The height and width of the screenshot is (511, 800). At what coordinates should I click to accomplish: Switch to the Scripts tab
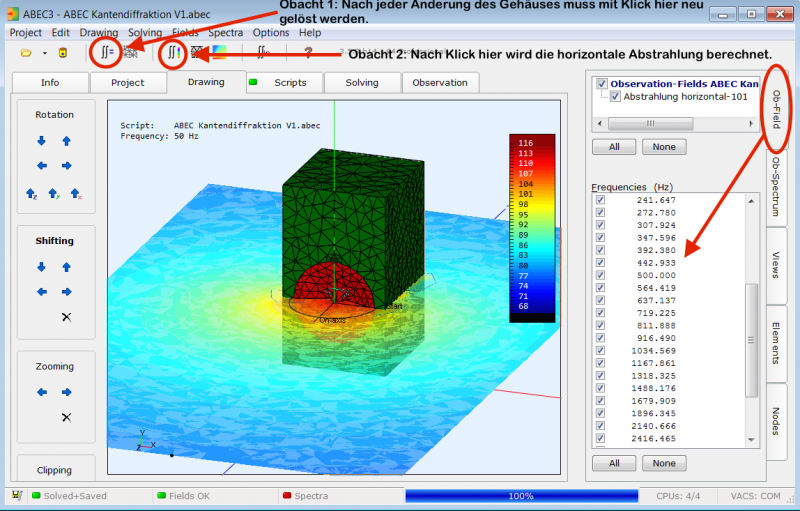pyautogui.click(x=285, y=83)
